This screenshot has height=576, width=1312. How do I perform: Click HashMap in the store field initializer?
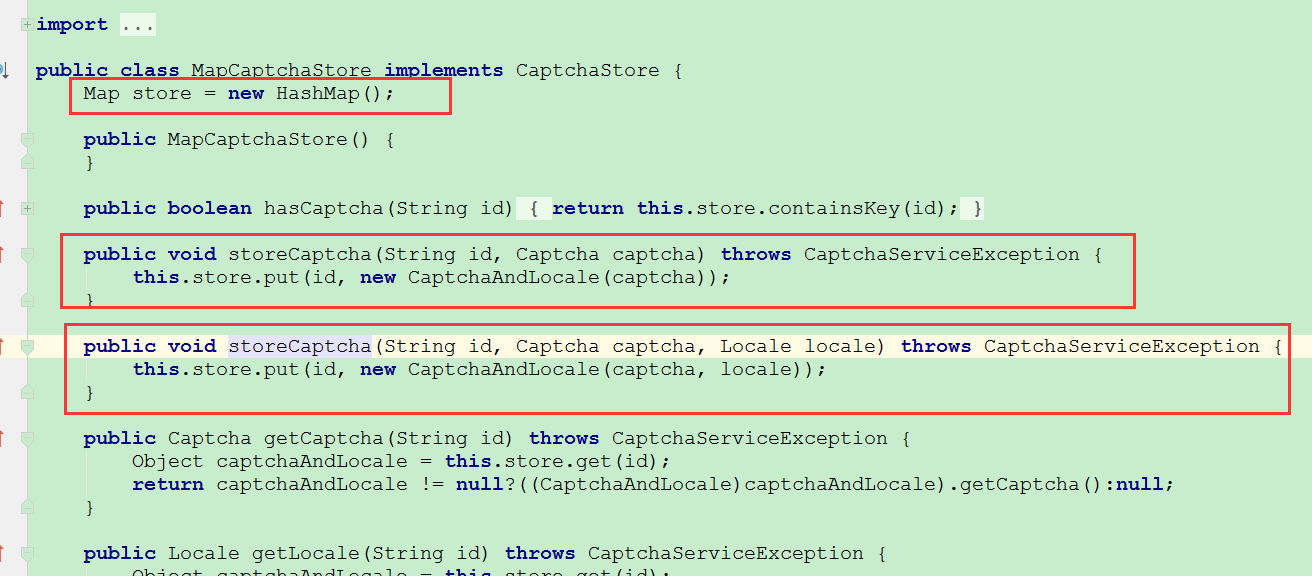(318, 93)
